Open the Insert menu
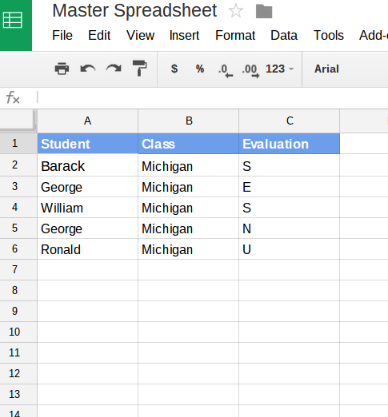Viewport: 388px width, 417px height. (x=184, y=35)
